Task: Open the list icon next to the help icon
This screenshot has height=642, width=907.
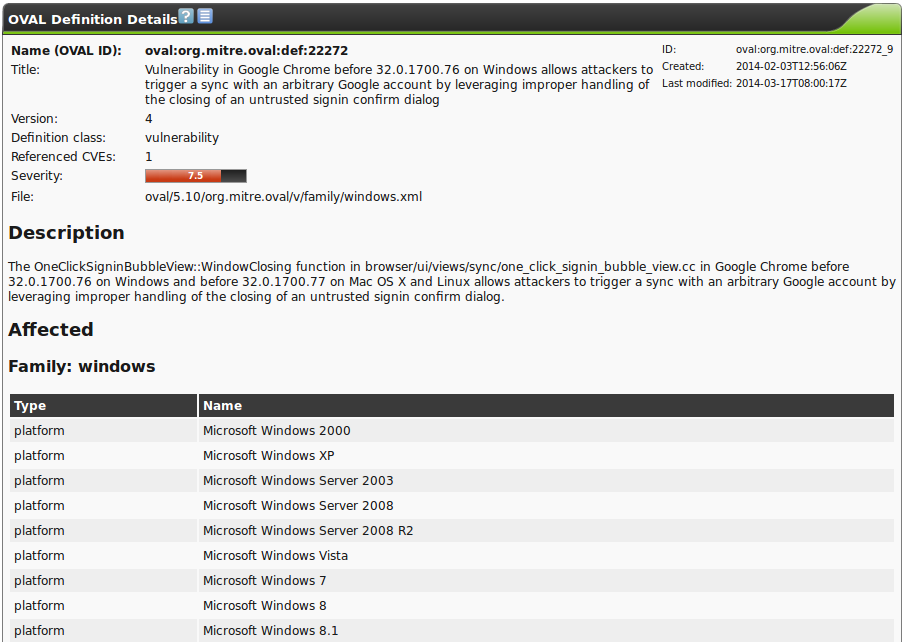Action: point(205,16)
